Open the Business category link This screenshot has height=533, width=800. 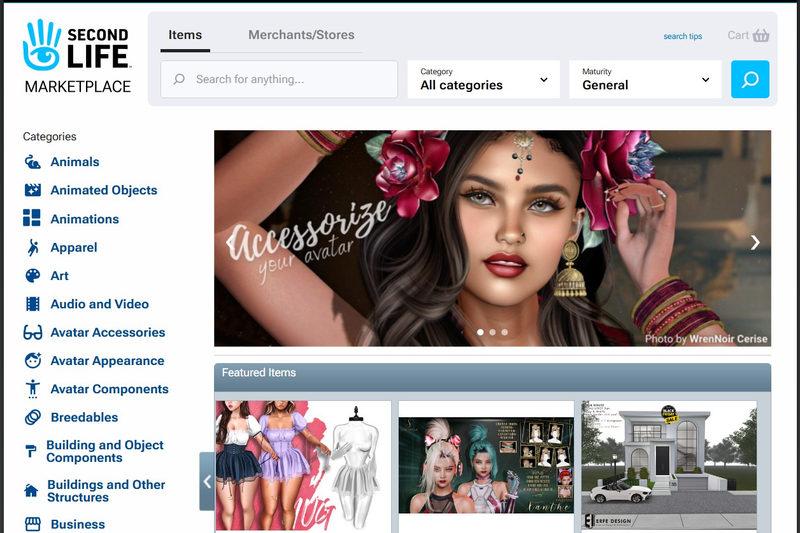pos(78,524)
